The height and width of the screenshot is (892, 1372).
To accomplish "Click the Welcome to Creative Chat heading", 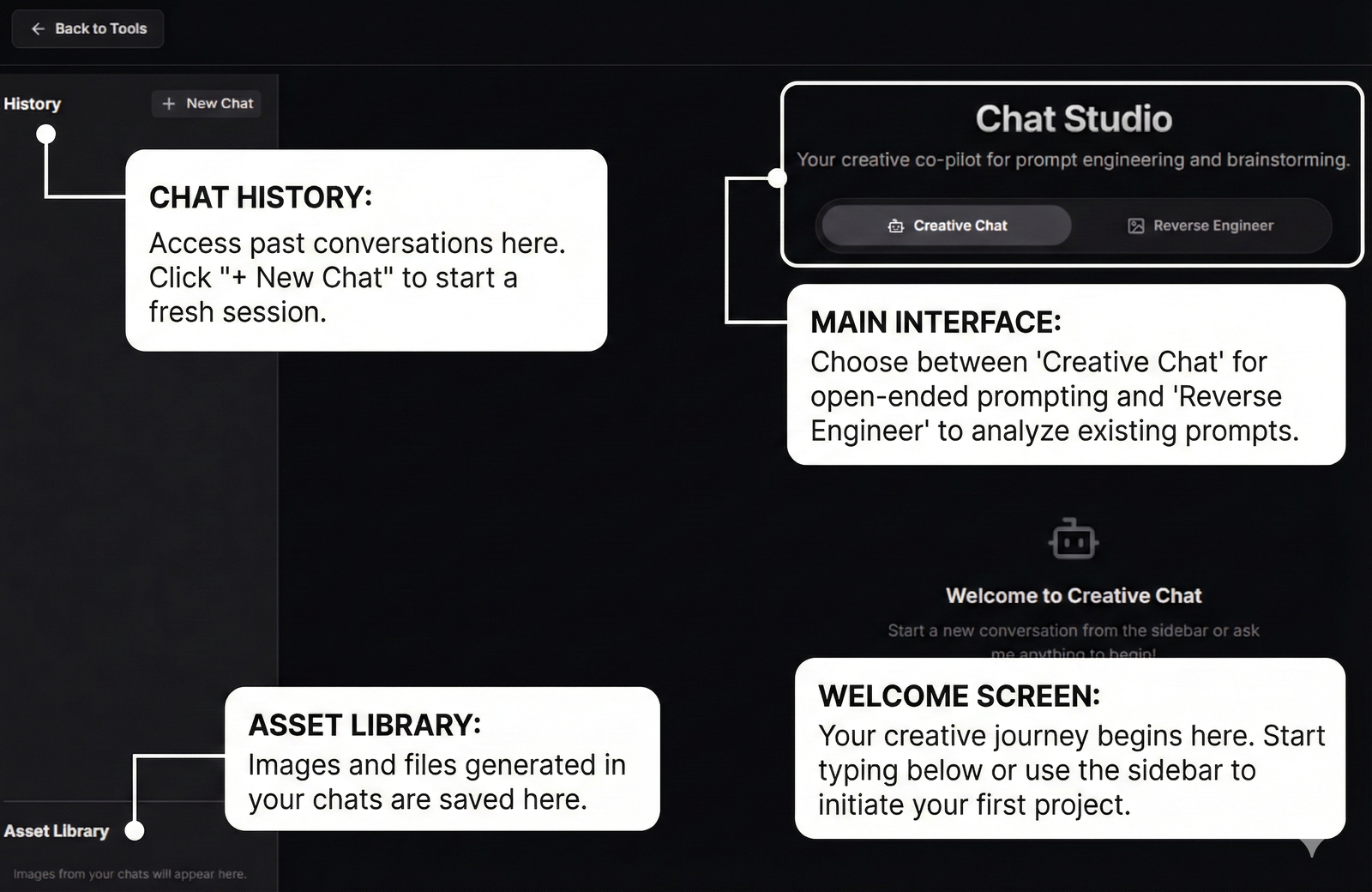I will (x=1074, y=595).
